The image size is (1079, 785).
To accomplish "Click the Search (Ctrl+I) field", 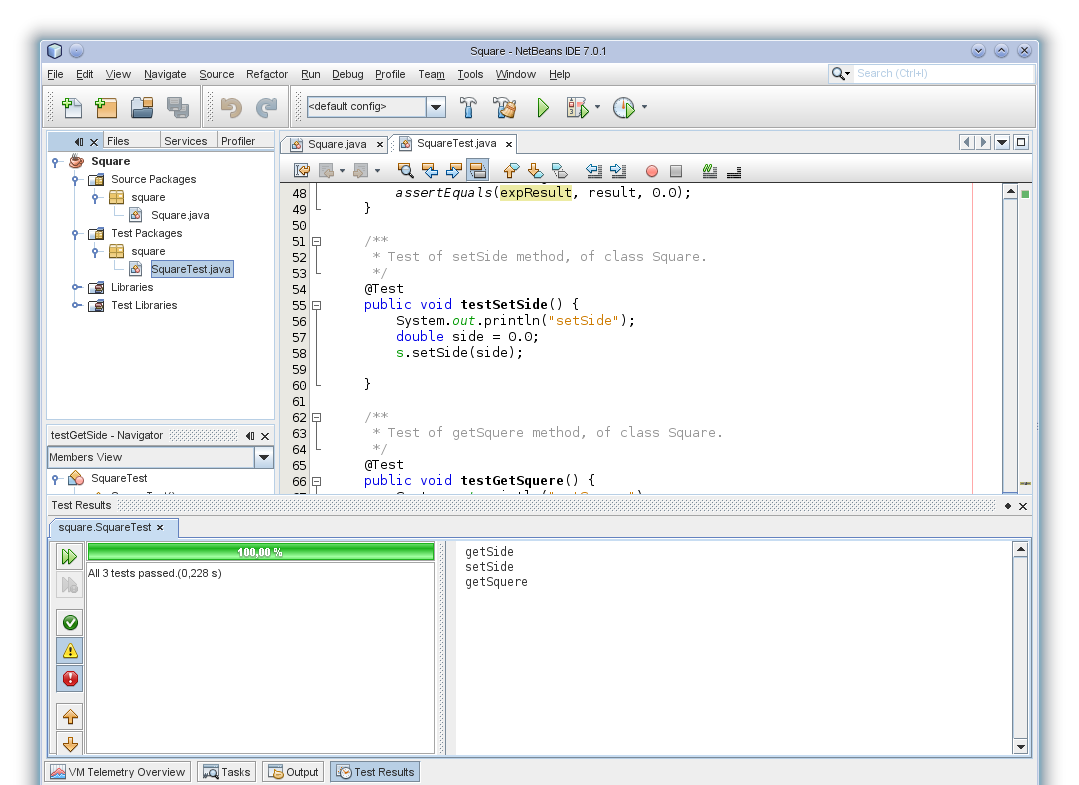I will pos(943,74).
